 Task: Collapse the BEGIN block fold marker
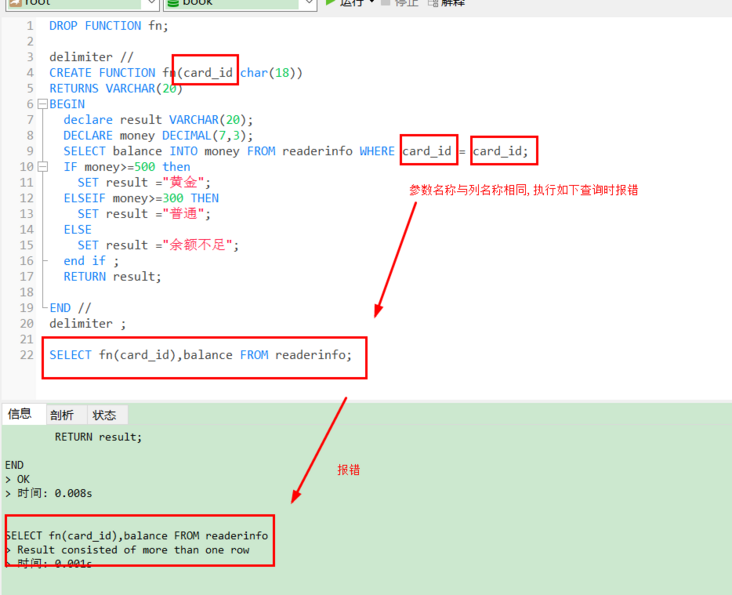pyautogui.click(x=42, y=104)
